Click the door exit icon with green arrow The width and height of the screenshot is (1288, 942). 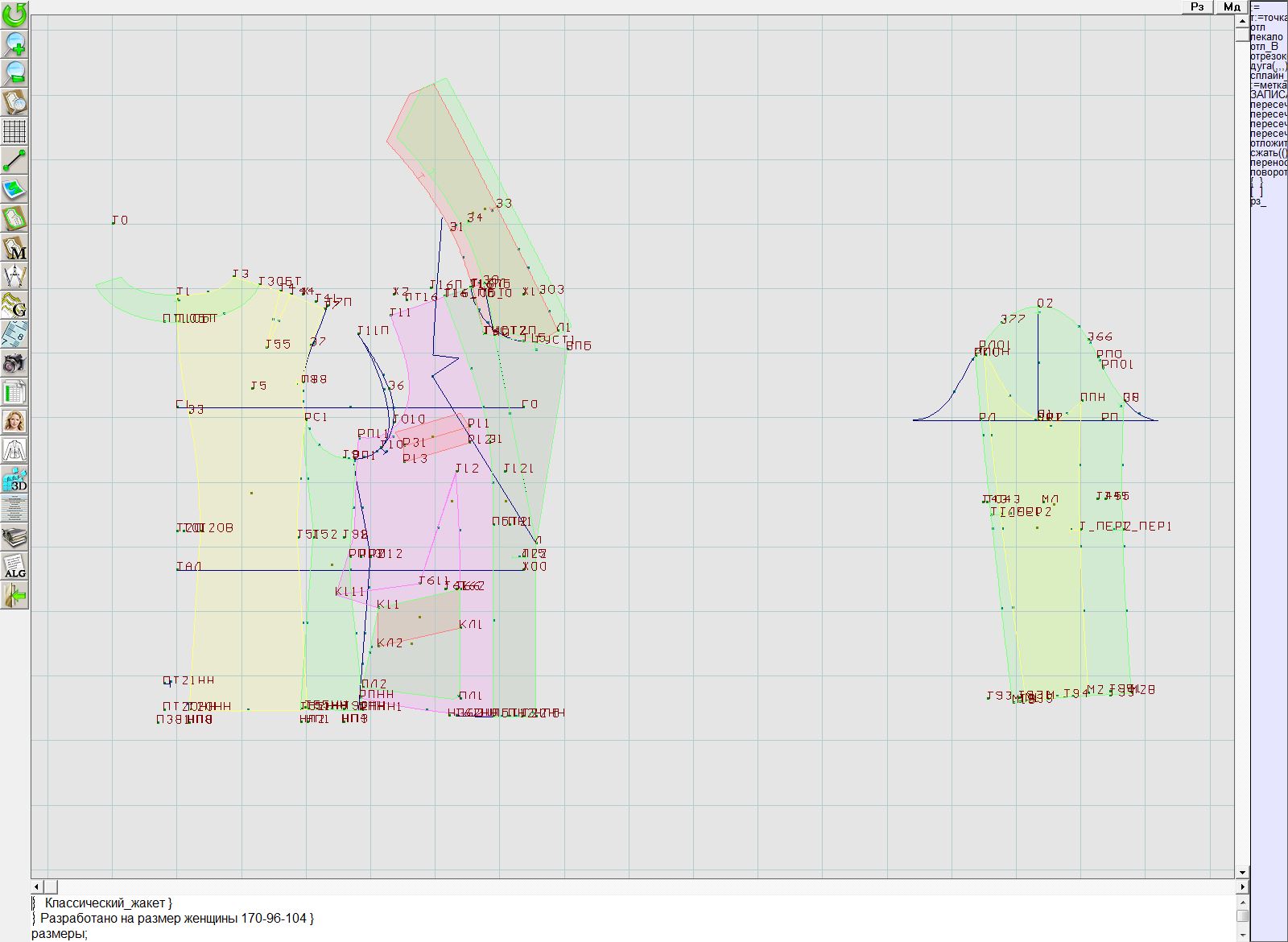coord(14,596)
